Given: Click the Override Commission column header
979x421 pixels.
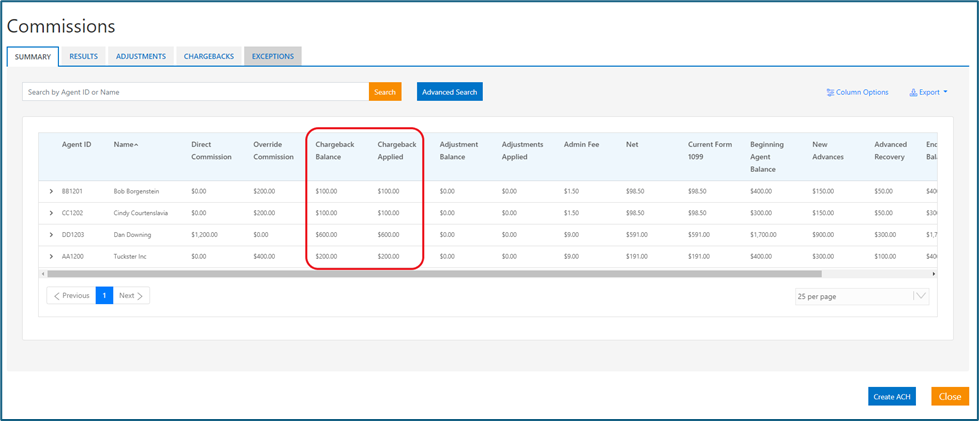Looking at the screenshot, I should point(273,151).
